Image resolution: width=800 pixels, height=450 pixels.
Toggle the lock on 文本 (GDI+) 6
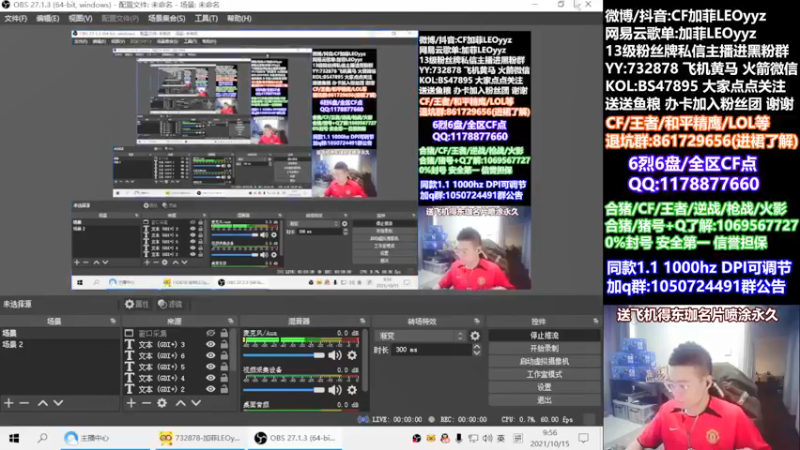[x=224, y=356]
